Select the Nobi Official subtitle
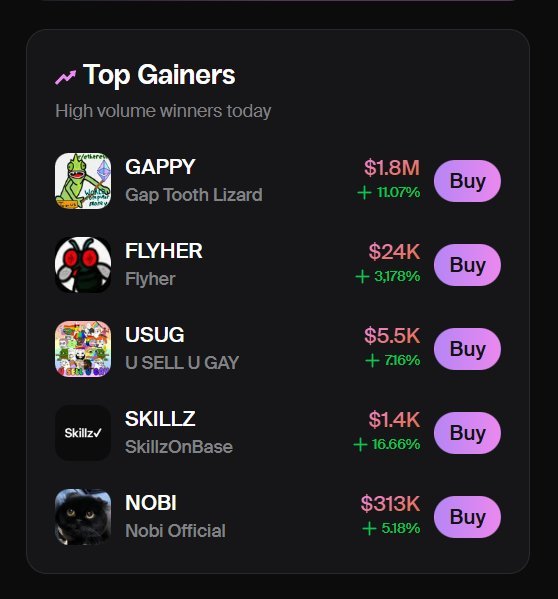558x599 pixels. click(x=175, y=531)
